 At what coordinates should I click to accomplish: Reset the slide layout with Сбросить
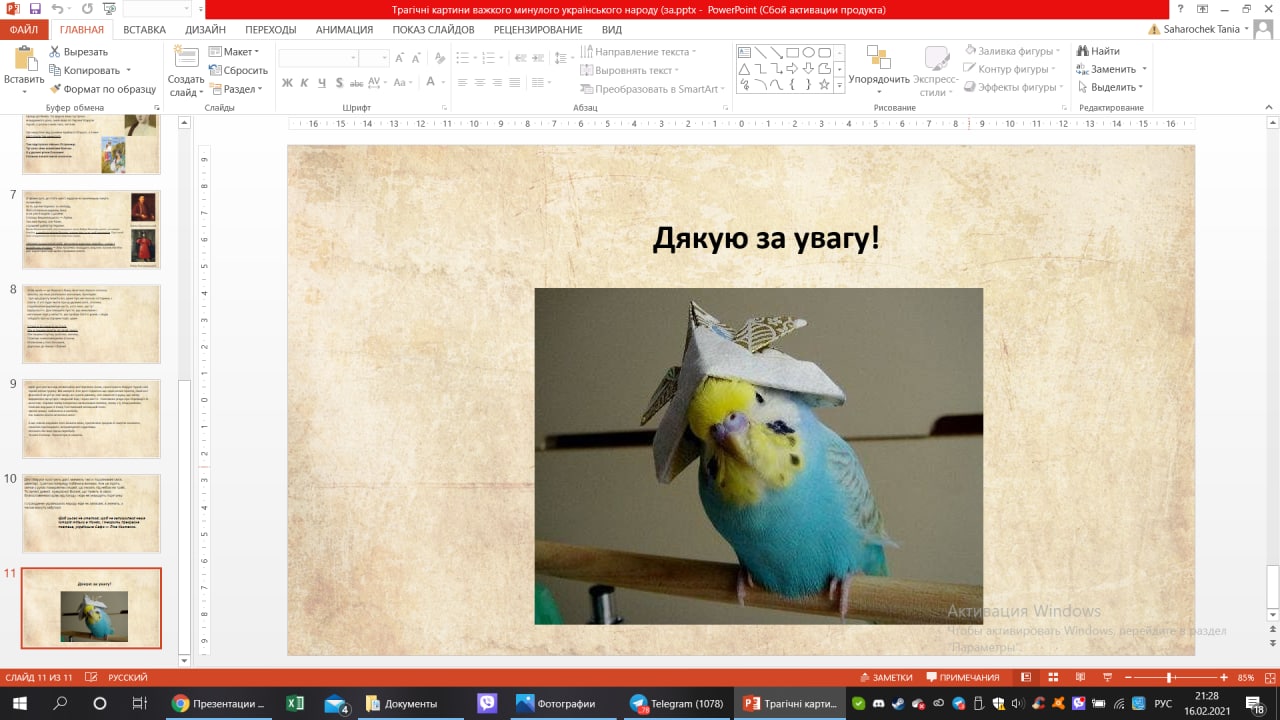coord(238,70)
